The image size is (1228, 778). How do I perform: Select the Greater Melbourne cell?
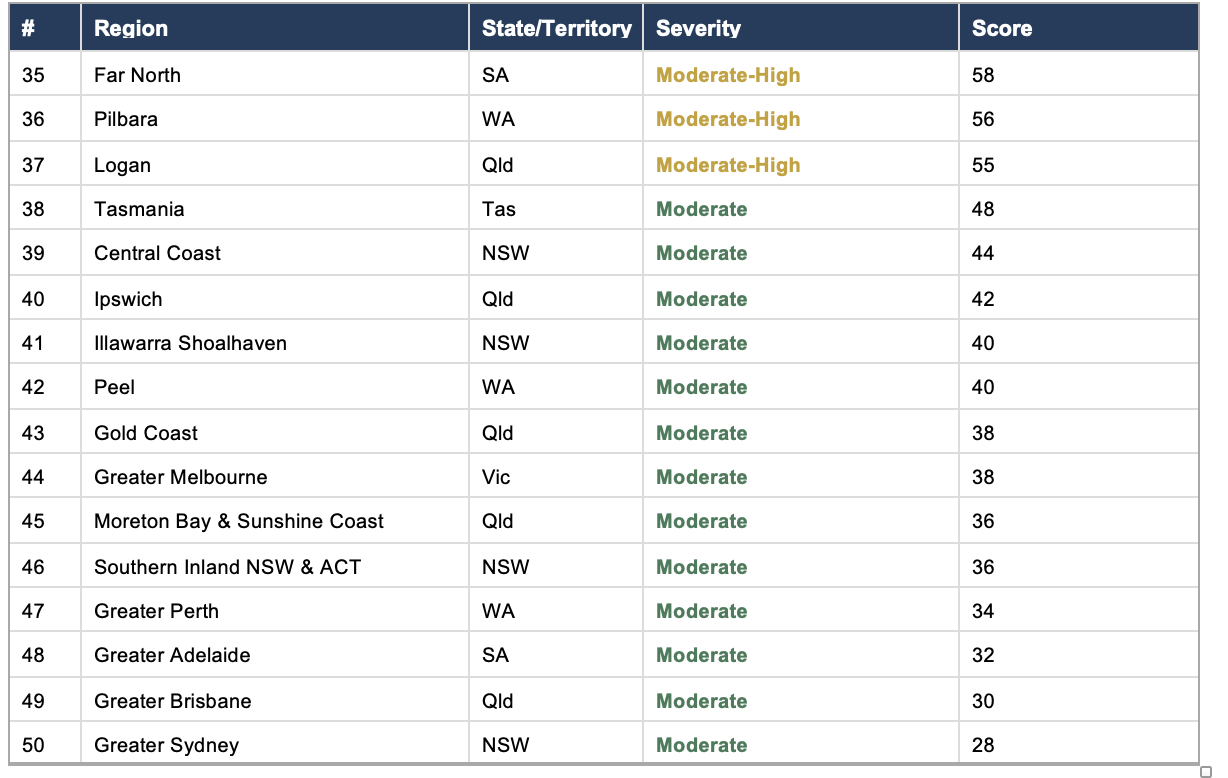pos(275,477)
